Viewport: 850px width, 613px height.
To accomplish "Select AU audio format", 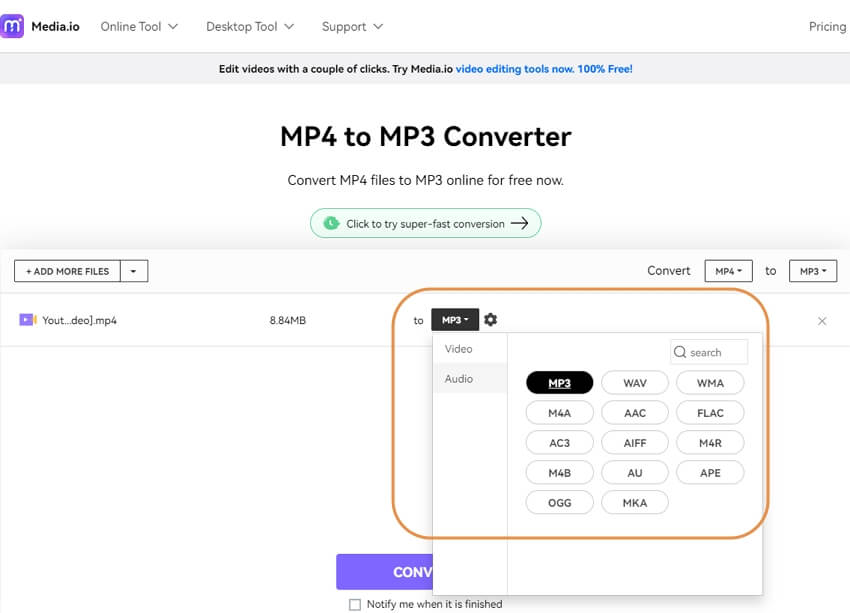I will coord(635,473).
